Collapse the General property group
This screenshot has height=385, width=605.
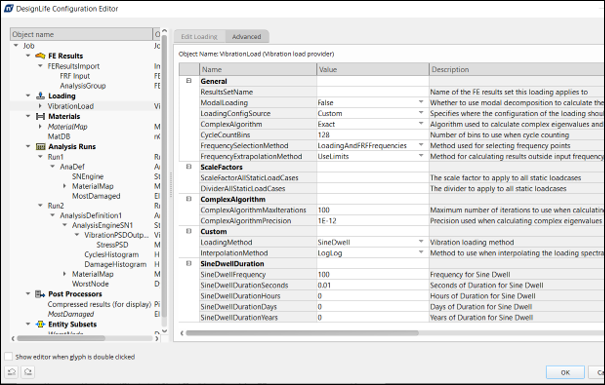click(x=189, y=81)
